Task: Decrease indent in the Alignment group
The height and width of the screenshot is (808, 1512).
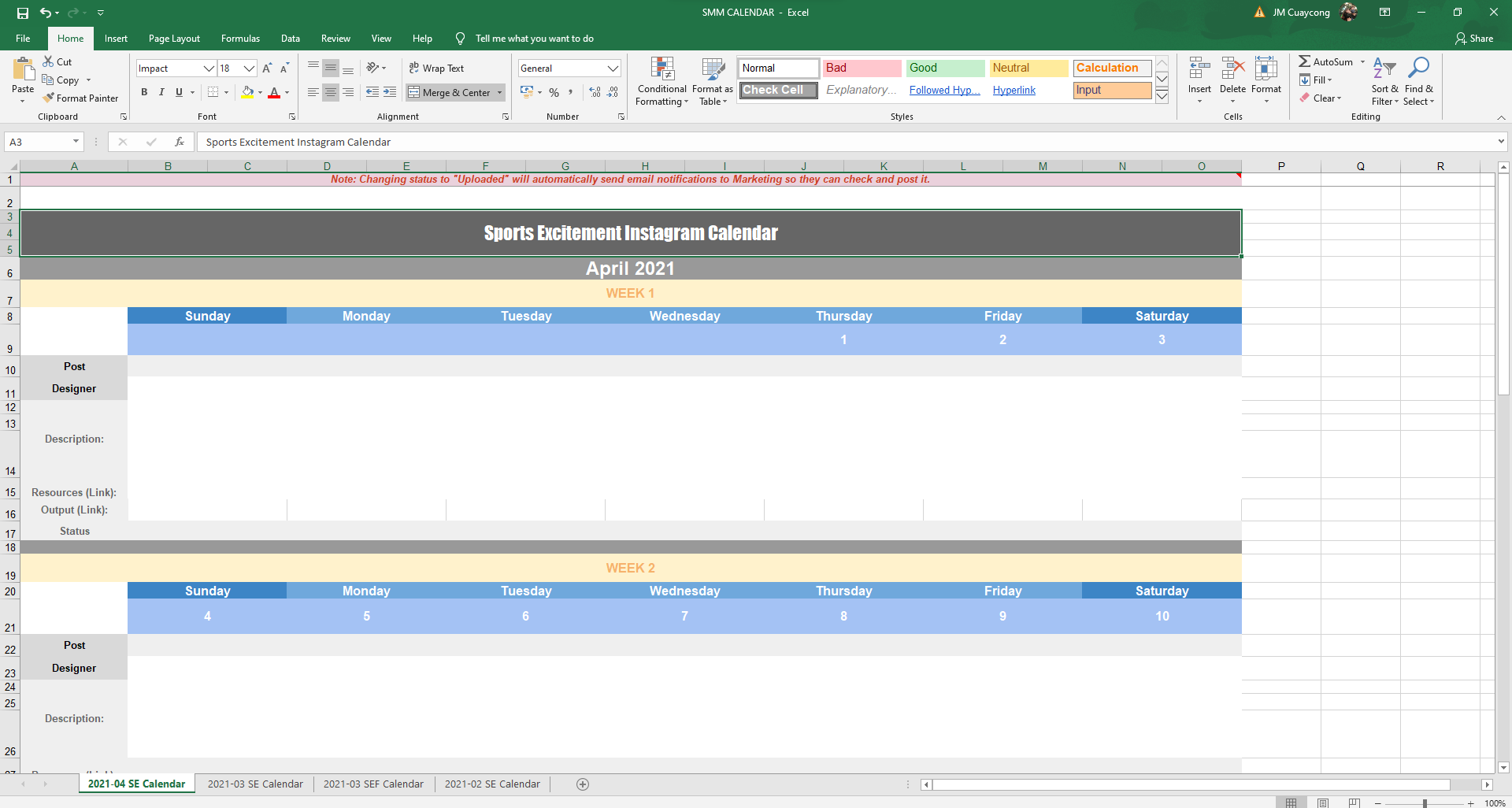Action: [372, 92]
